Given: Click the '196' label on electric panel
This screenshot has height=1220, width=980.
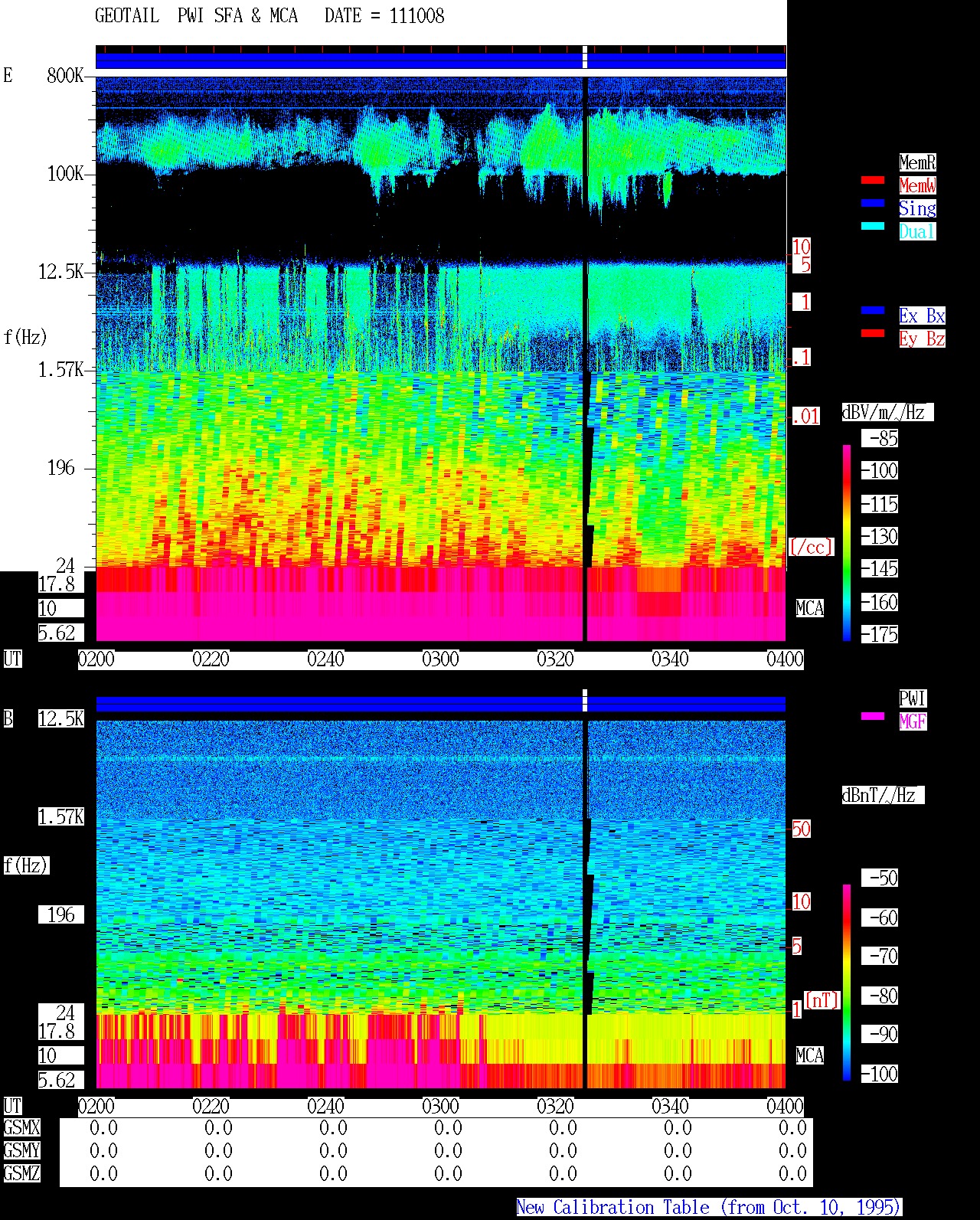Looking at the screenshot, I should pos(61,468).
